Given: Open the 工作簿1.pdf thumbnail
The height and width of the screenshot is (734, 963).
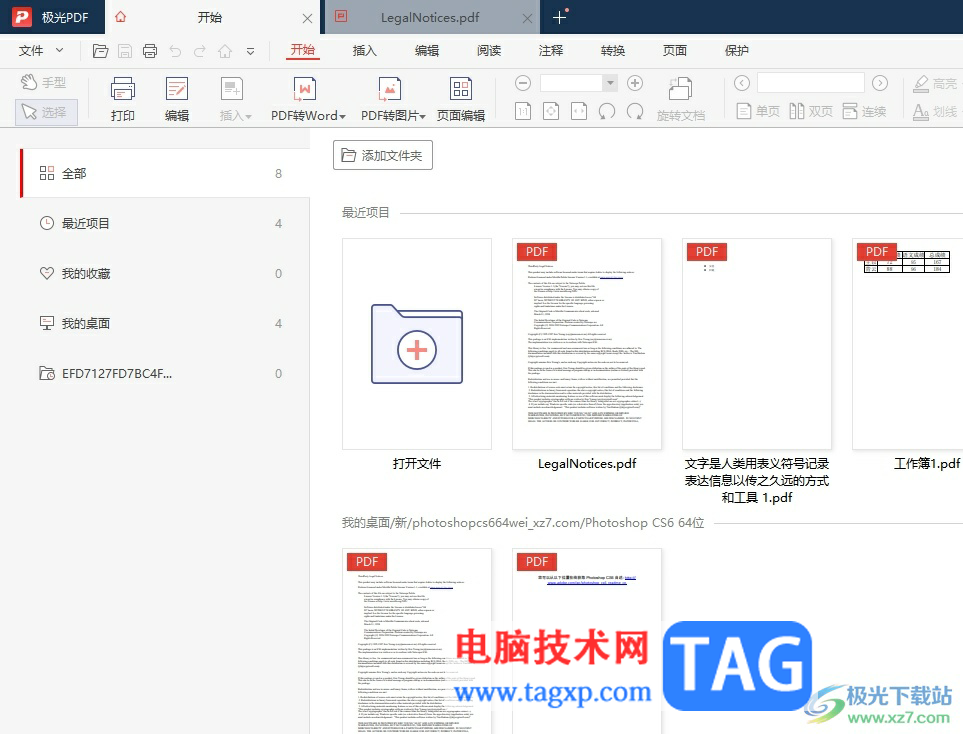Looking at the screenshot, I should tap(908, 344).
